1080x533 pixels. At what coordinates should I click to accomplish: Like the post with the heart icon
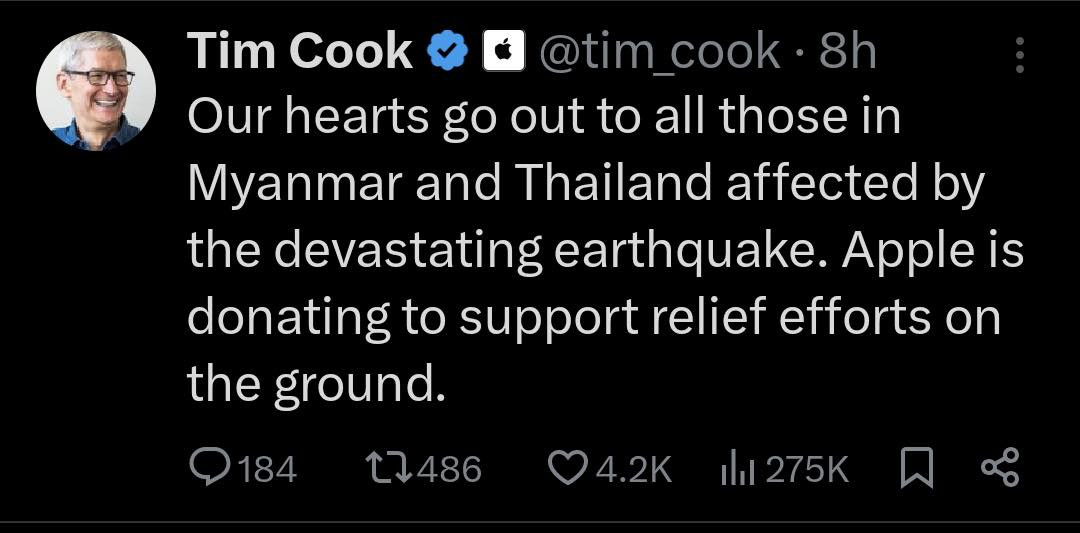coord(569,468)
